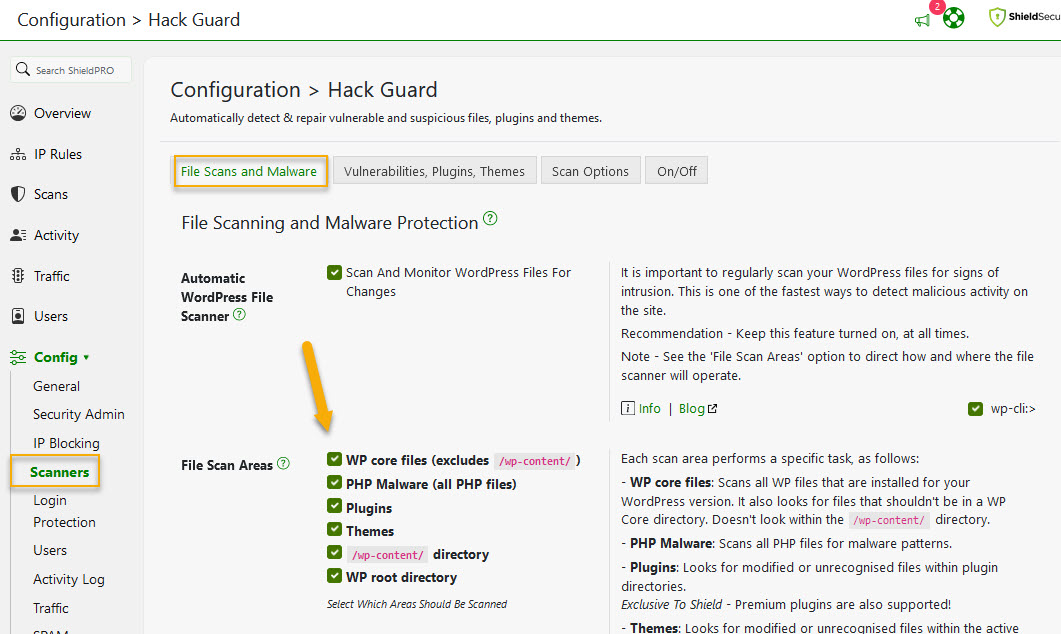This screenshot has width=1061, height=634.
Task: Click the ShieldSecurity logo shield
Action: [x=996, y=17]
